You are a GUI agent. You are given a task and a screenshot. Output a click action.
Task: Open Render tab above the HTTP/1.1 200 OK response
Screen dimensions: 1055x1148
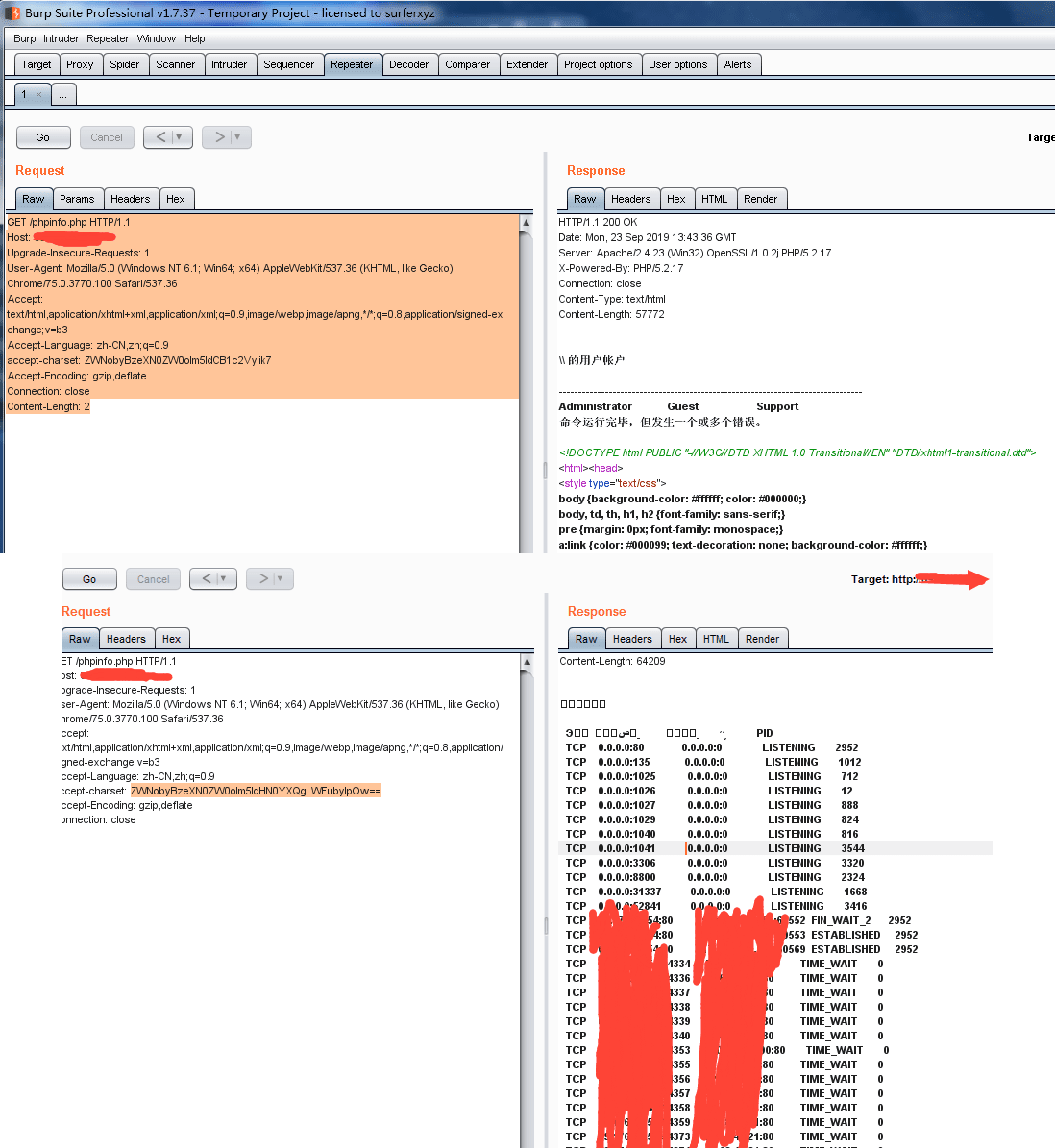click(x=760, y=200)
